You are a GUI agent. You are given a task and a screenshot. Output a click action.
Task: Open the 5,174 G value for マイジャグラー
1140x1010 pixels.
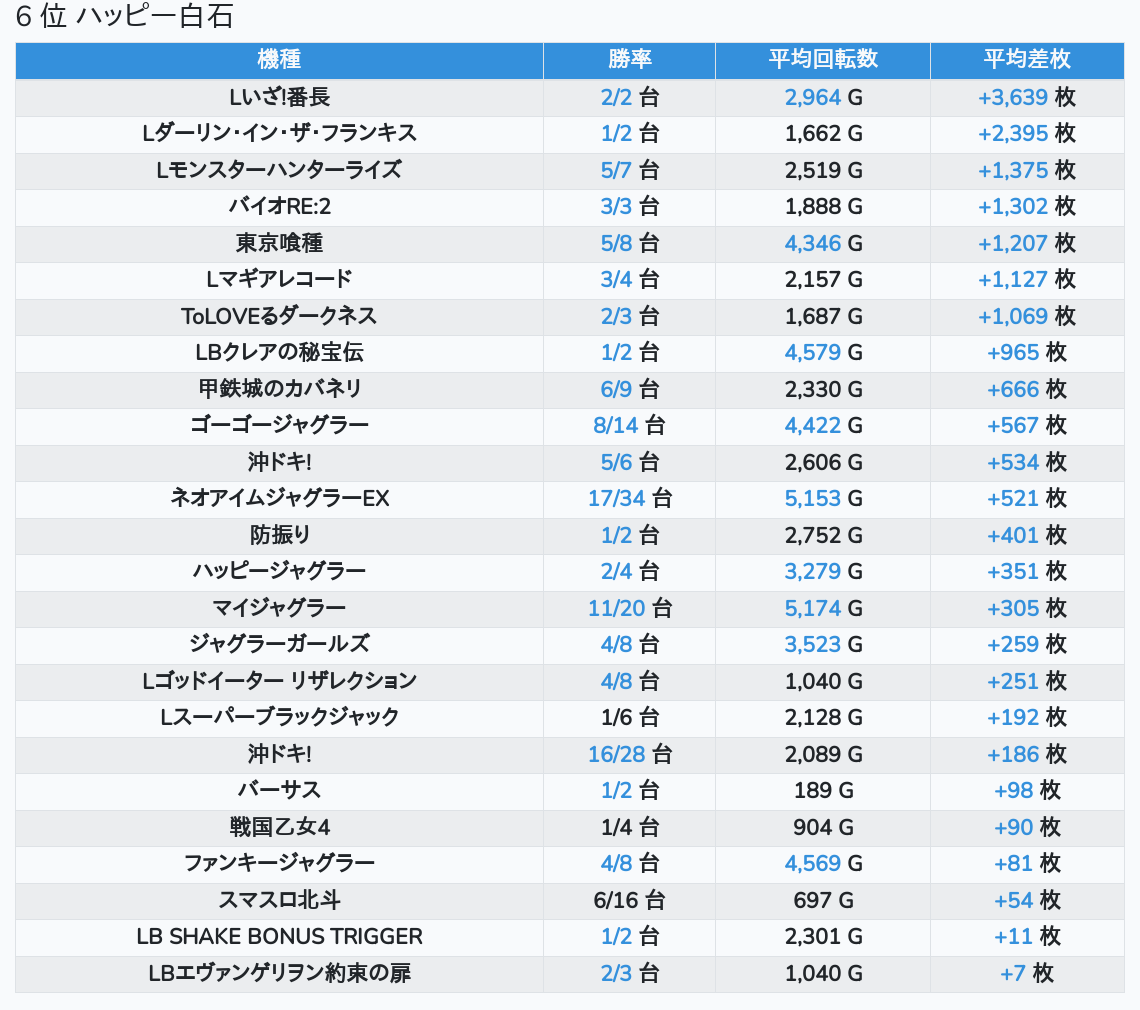(x=813, y=608)
